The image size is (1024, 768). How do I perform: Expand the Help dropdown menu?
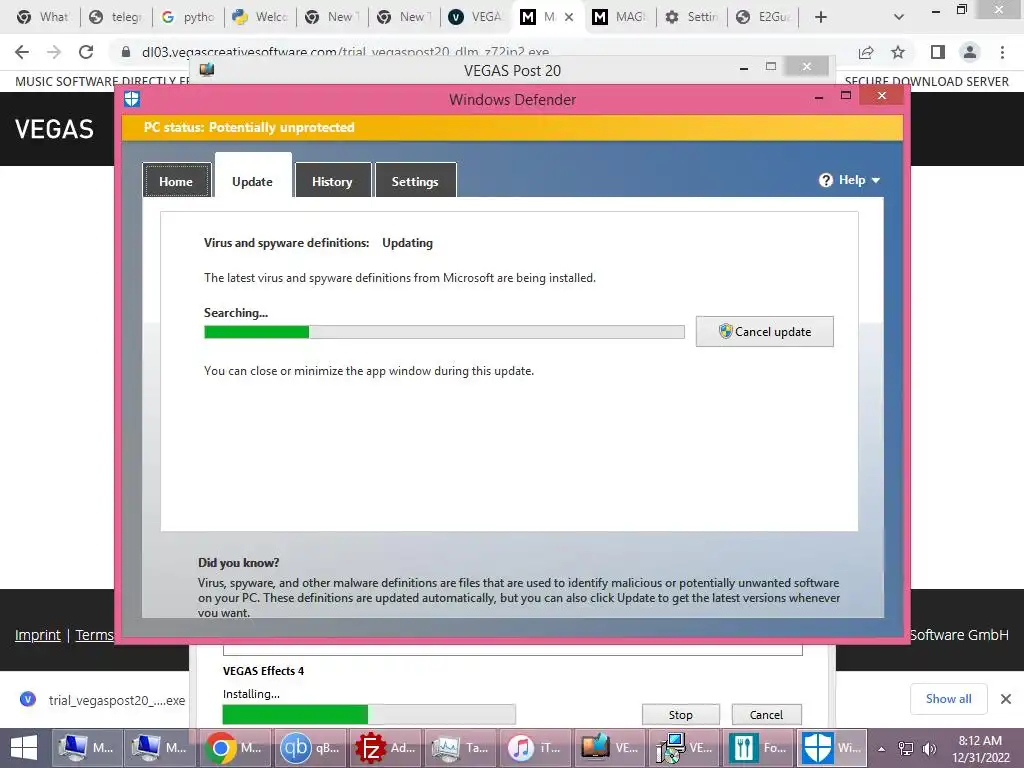coord(849,180)
